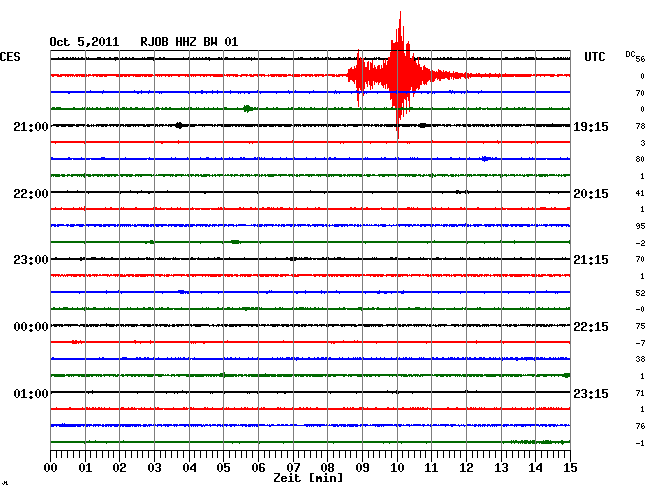Click the minute axis label "08"
Viewport: 650px width, 494px height.
click(327, 467)
